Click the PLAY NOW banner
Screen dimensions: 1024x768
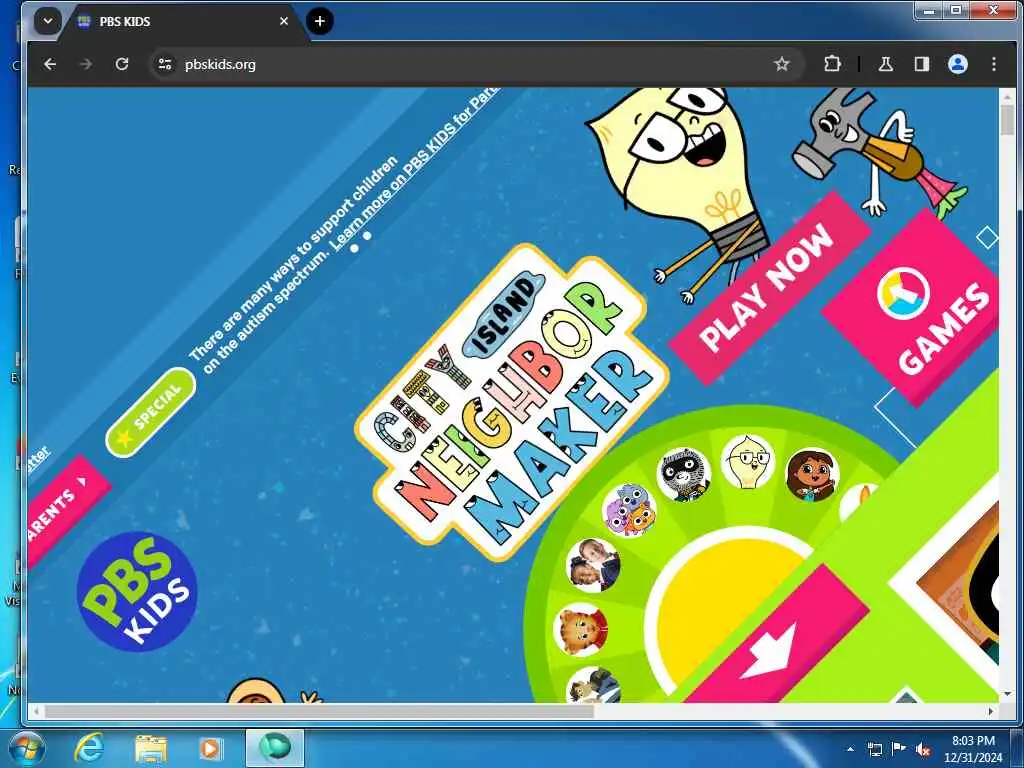[x=770, y=288]
